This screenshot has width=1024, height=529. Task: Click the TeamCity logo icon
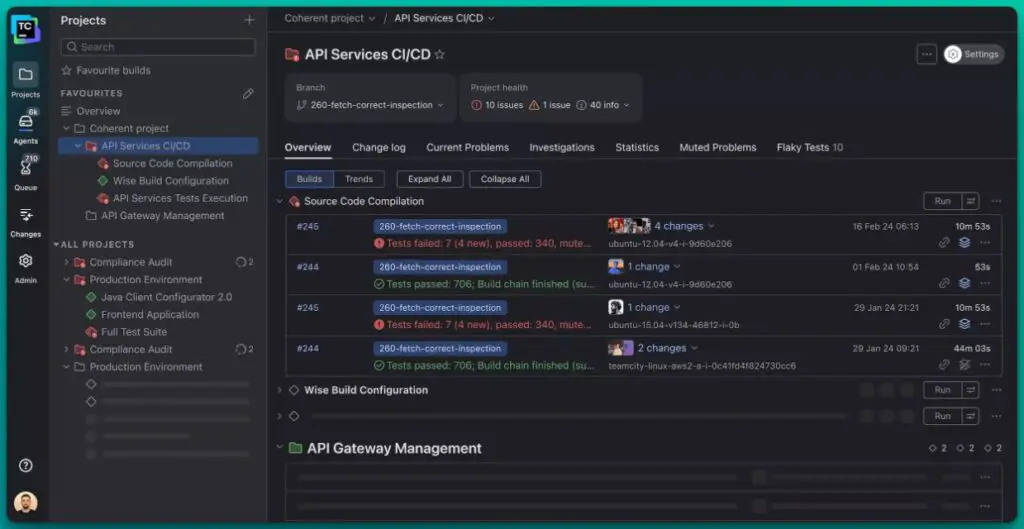[25, 29]
